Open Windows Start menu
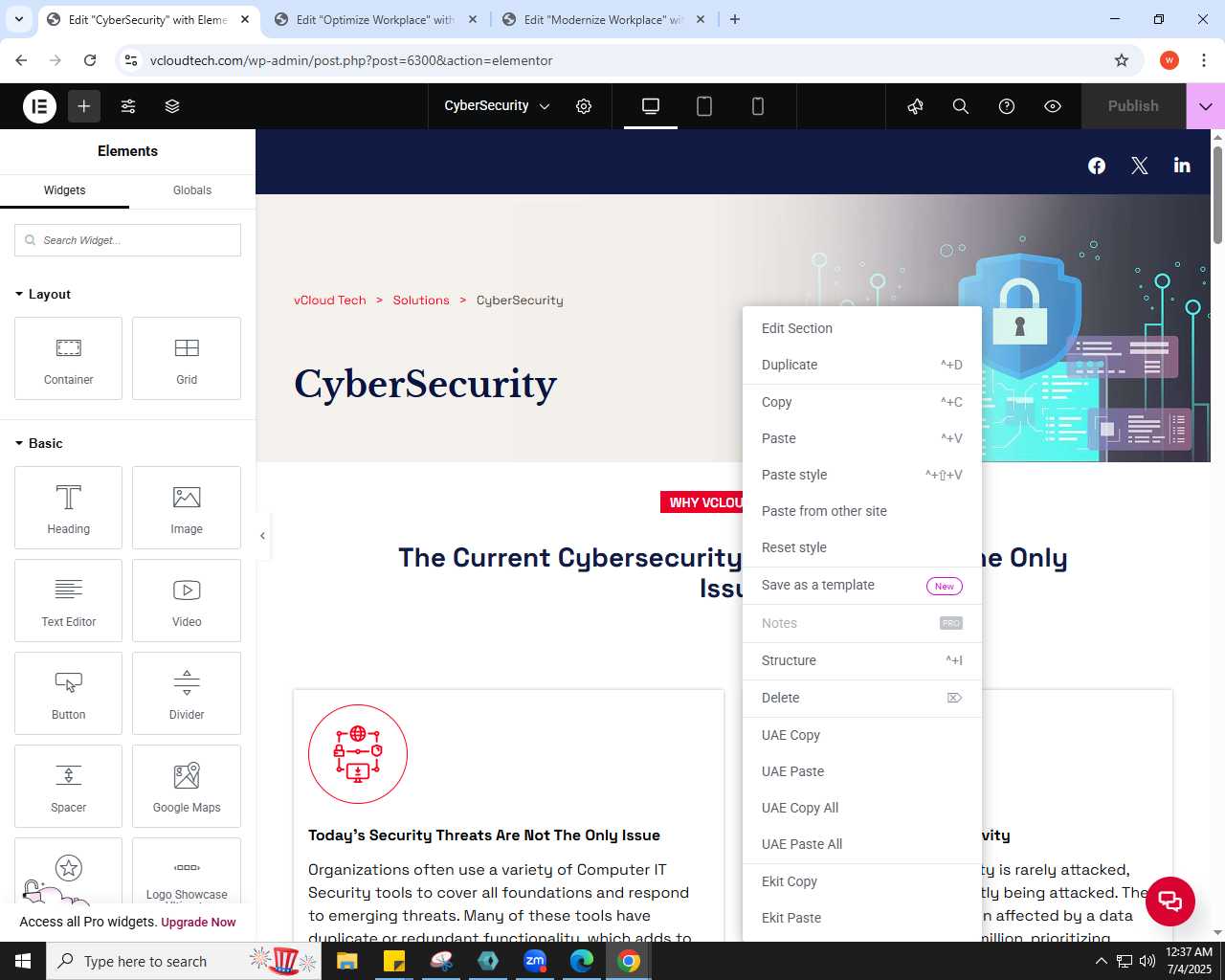This screenshot has width=1225, height=980. pyautogui.click(x=23, y=961)
